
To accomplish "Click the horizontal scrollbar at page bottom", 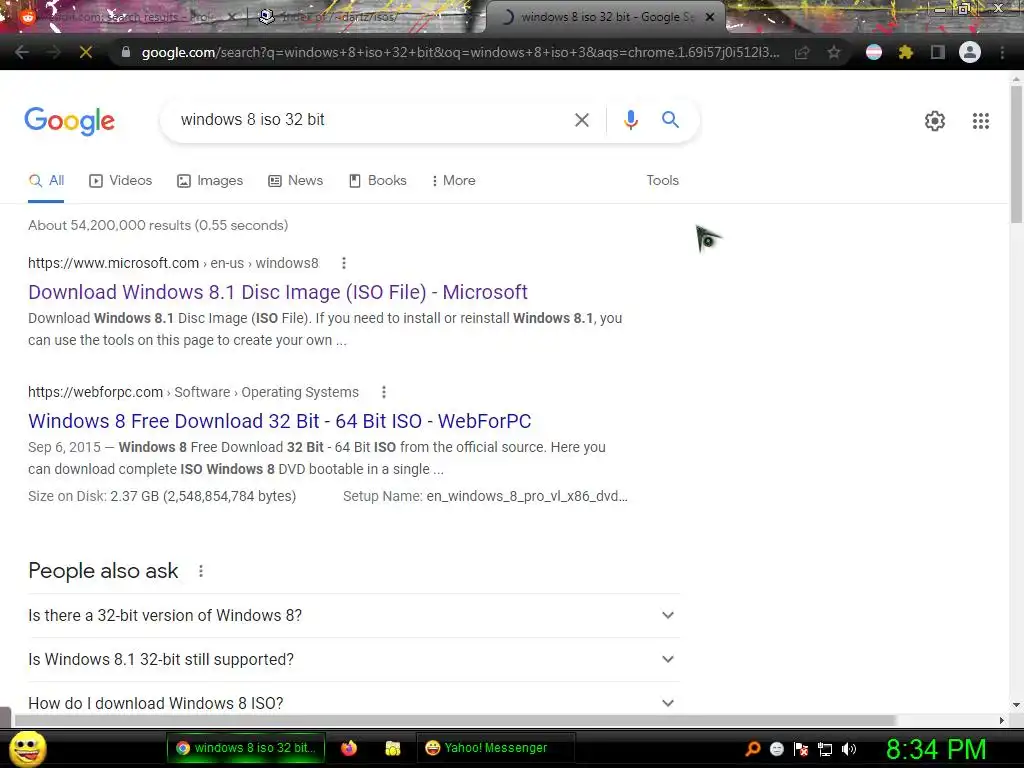I will [x=454, y=720].
